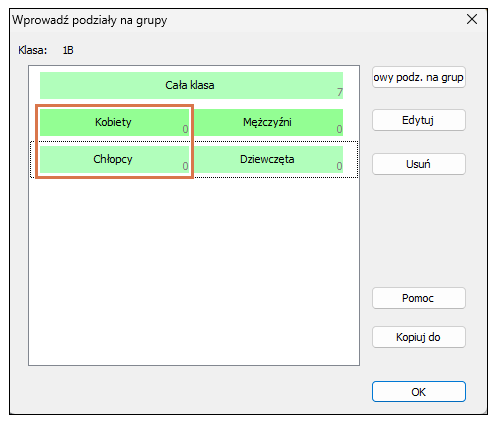Screen dimensions: 495x423
Task: Click the student count 7 in Cała klasa
Action: 339,92
